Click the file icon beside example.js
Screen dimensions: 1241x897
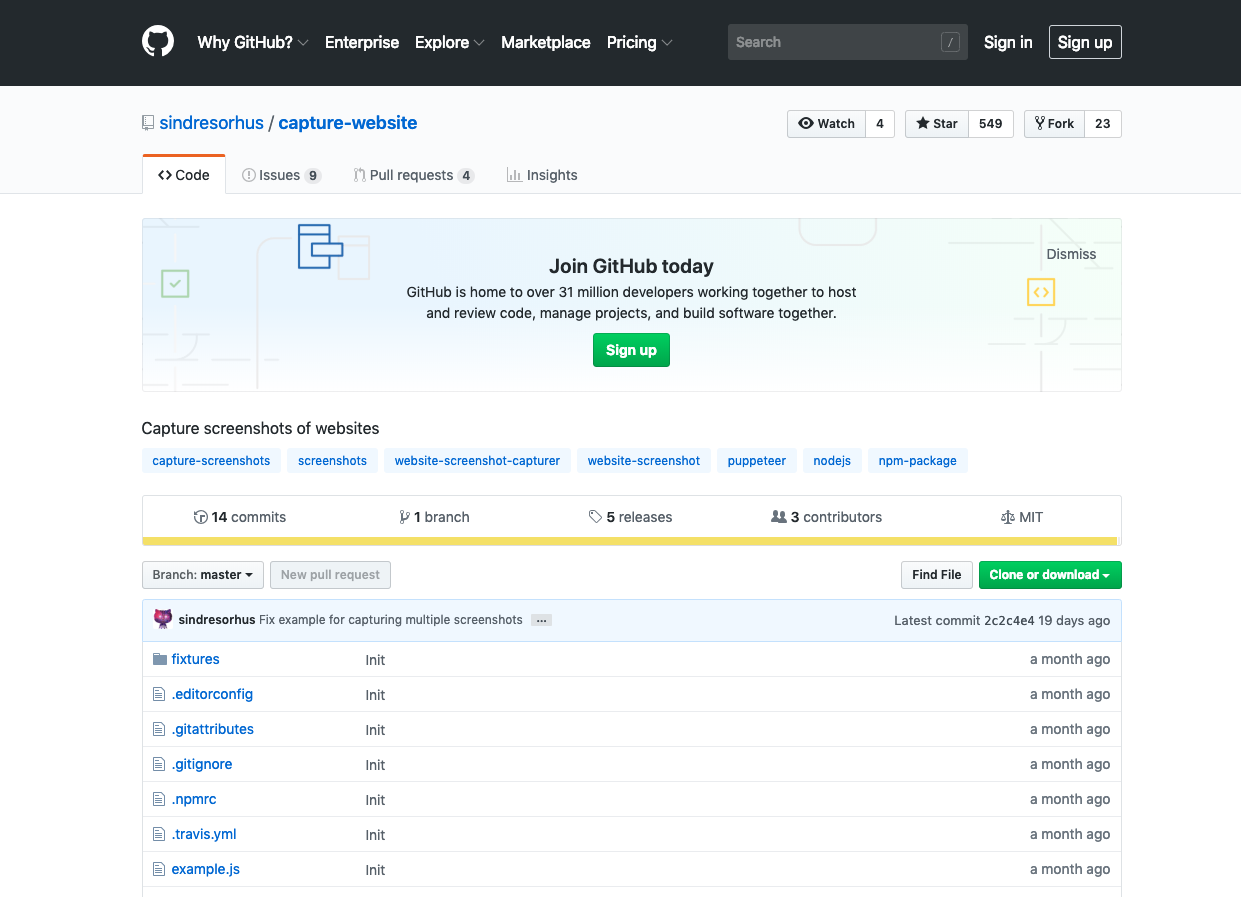159,869
